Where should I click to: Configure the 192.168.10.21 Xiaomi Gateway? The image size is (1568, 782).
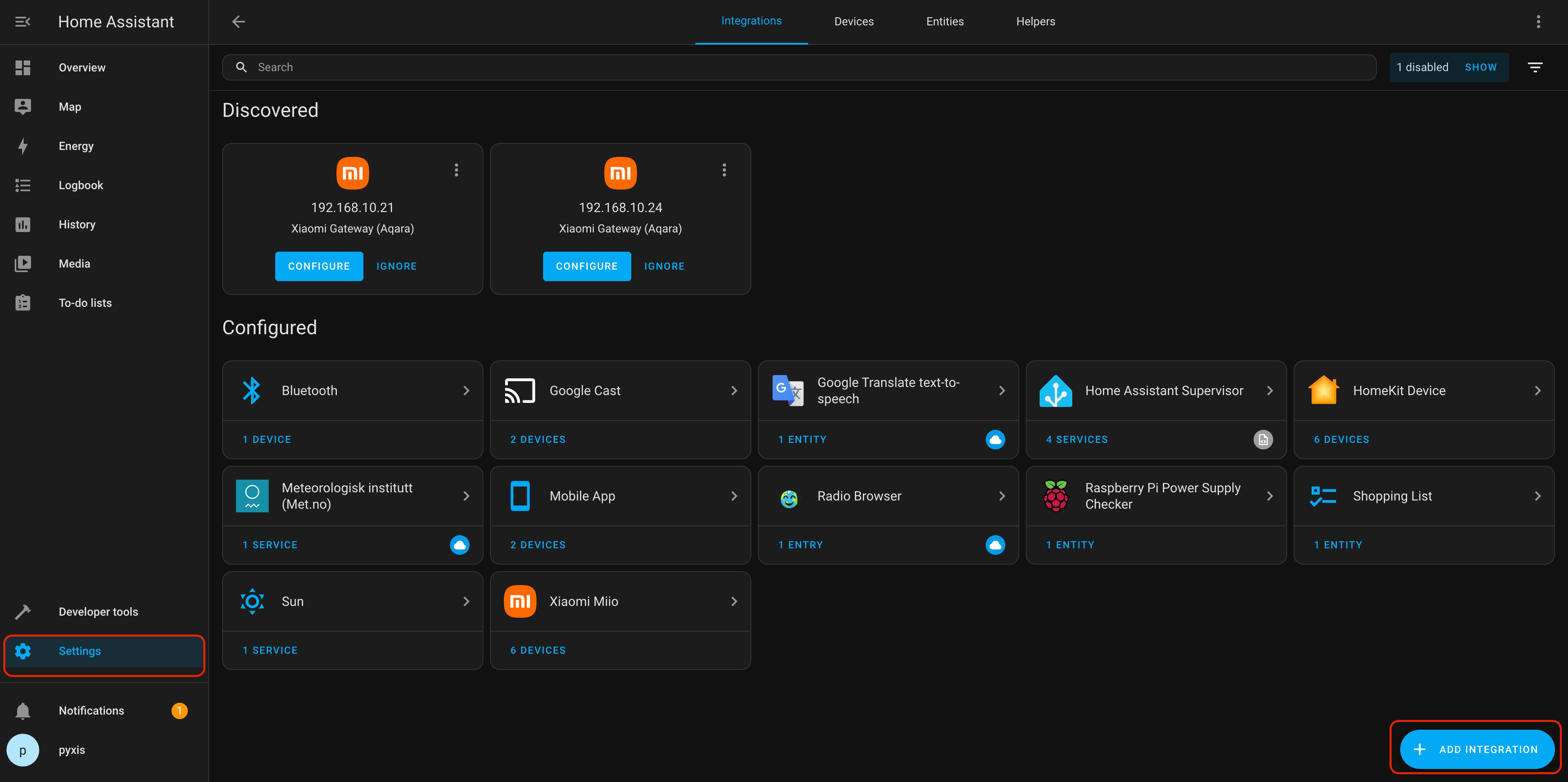click(x=318, y=266)
